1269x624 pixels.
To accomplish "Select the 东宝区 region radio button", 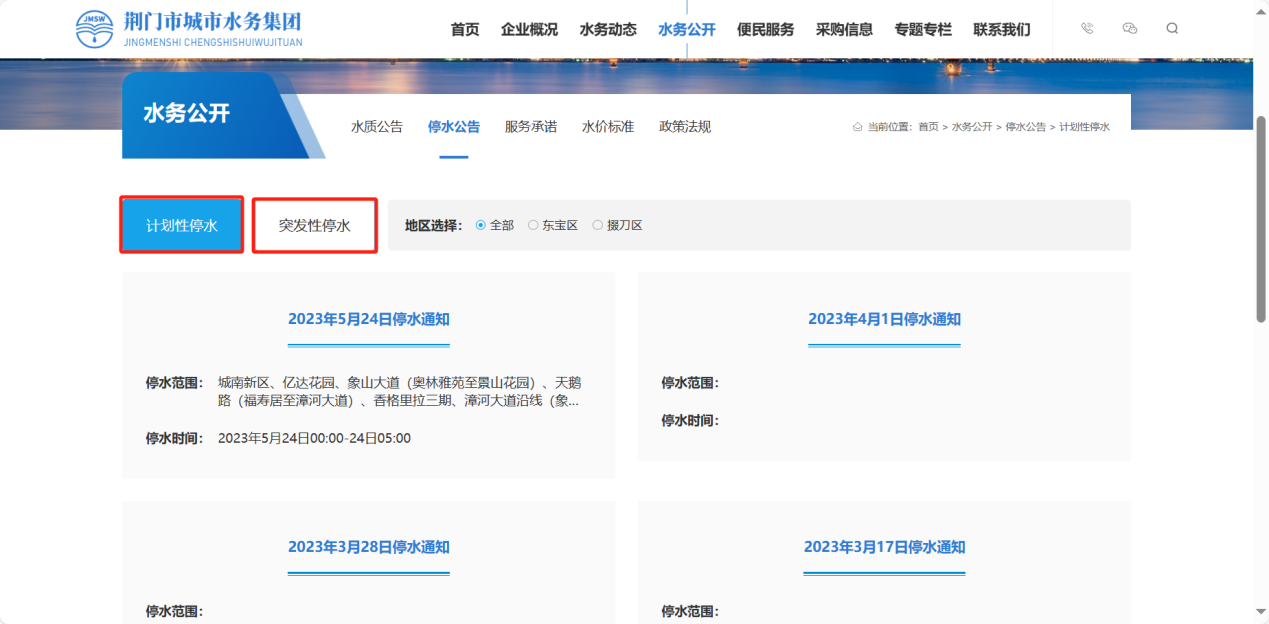I will click(x=533, y=225).
